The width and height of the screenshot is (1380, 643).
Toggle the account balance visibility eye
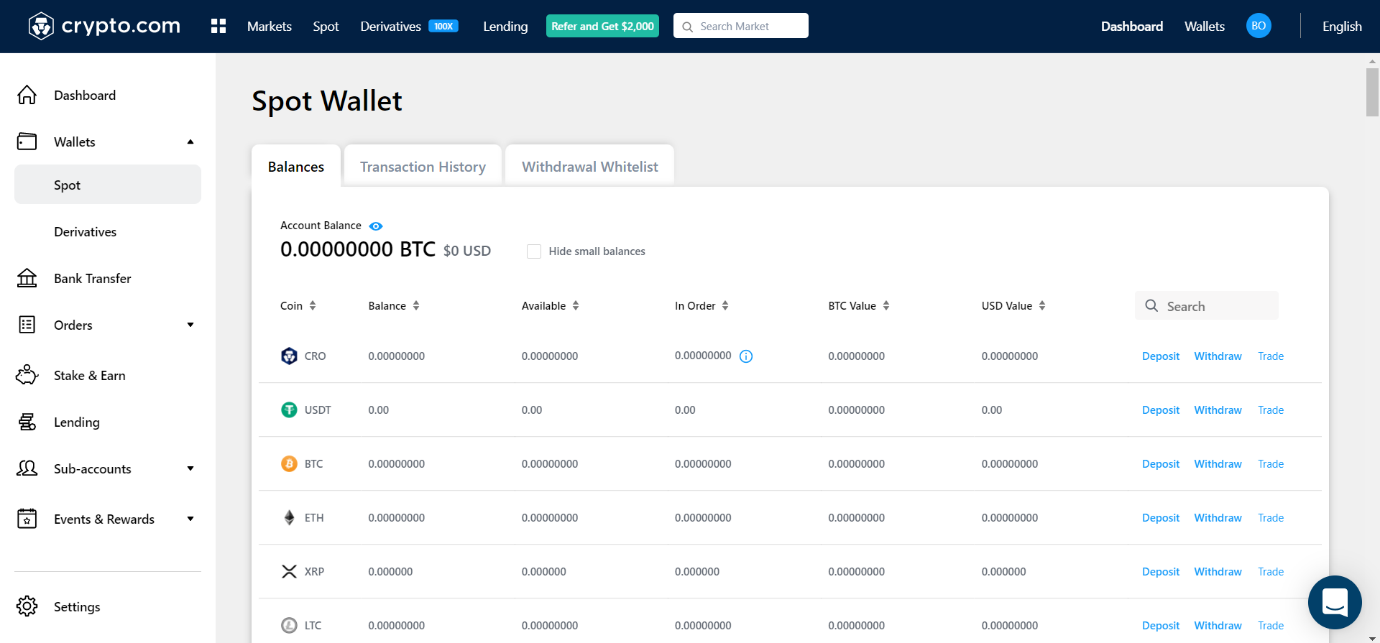(376, 226)
